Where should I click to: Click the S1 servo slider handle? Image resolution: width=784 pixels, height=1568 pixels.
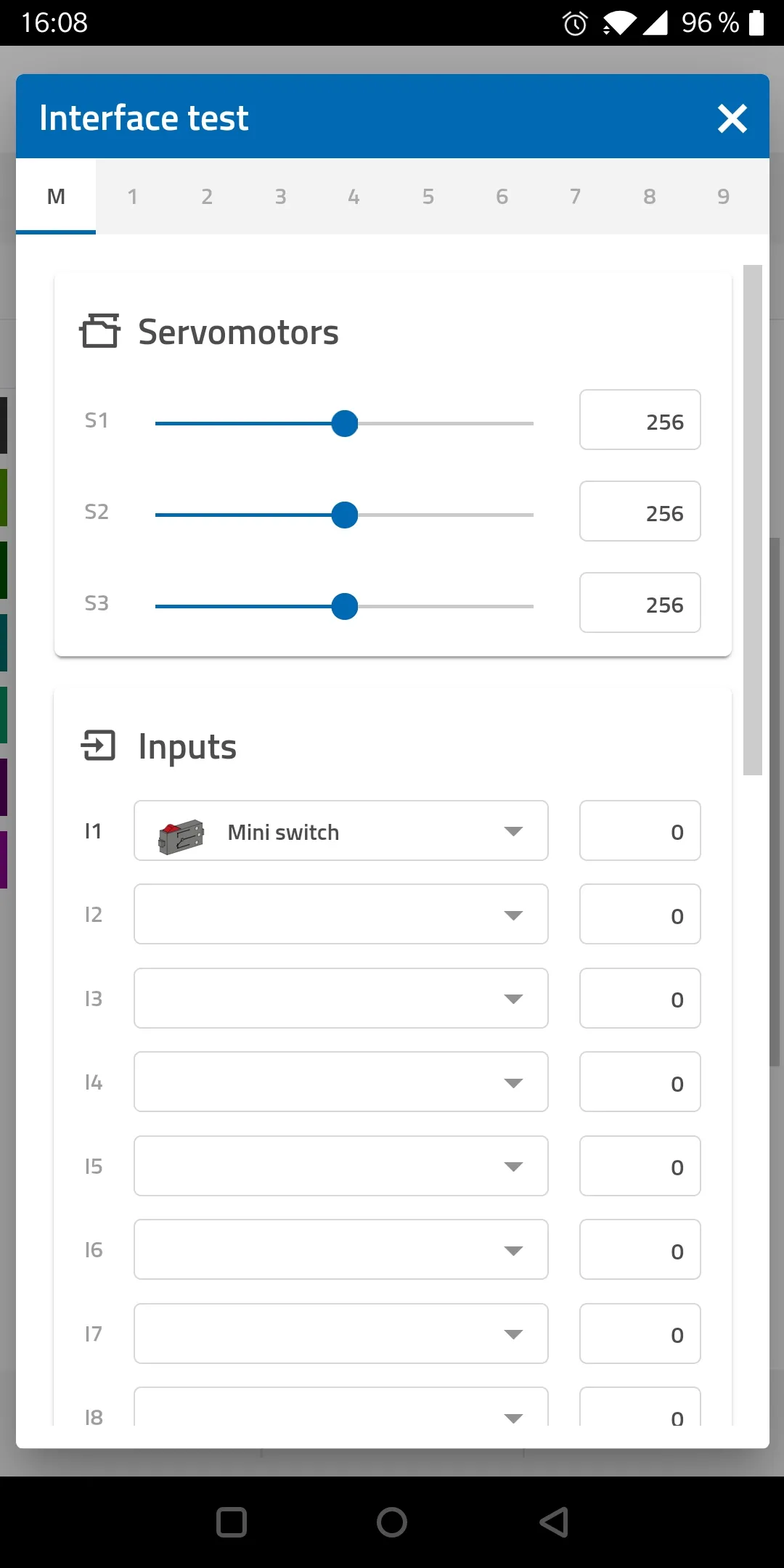click(x=345, y=424)
